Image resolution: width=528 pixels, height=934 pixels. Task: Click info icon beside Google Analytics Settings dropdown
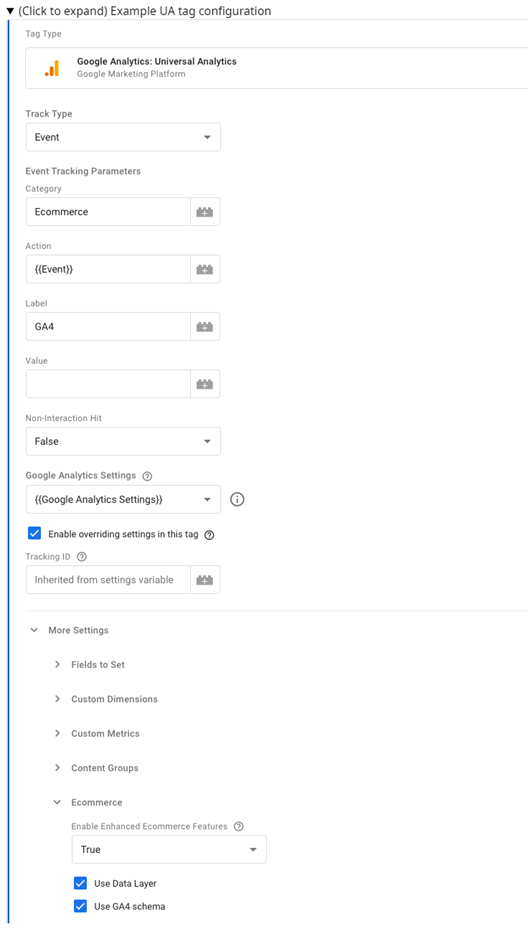coord(237,500)
